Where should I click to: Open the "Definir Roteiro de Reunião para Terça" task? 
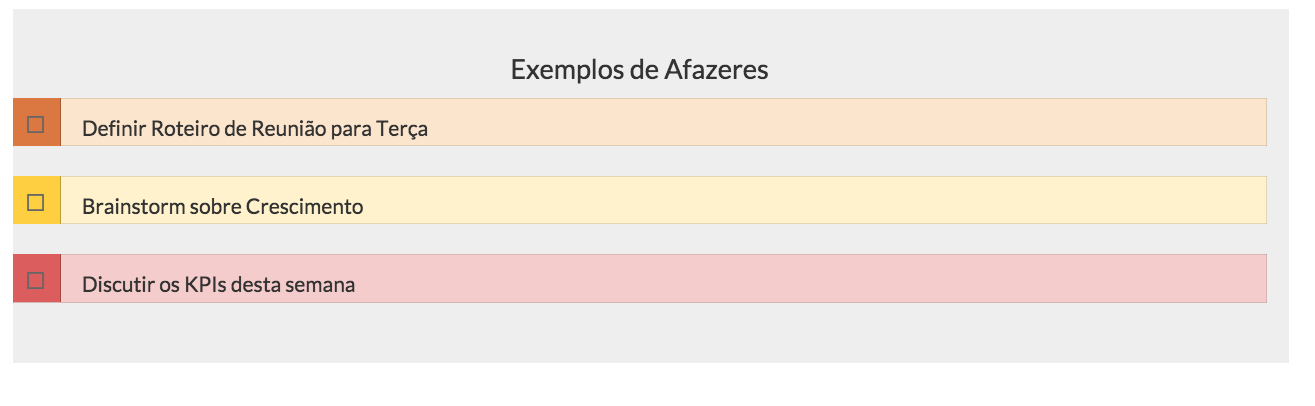[x=255, y=129]
